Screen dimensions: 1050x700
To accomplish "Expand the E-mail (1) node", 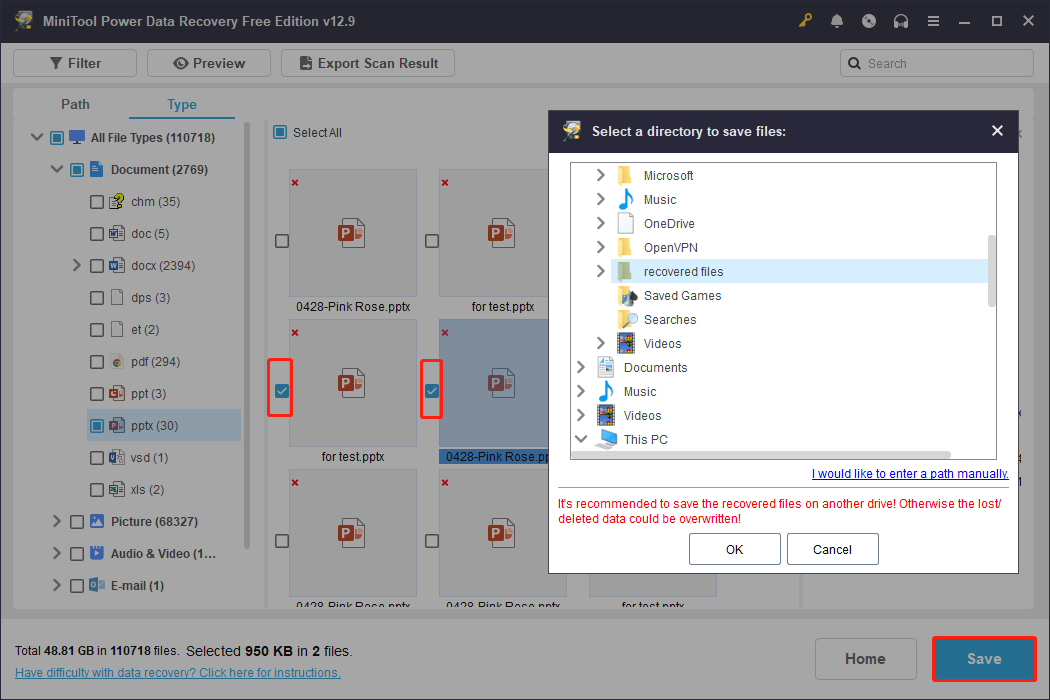I will (x=56, y=585).
